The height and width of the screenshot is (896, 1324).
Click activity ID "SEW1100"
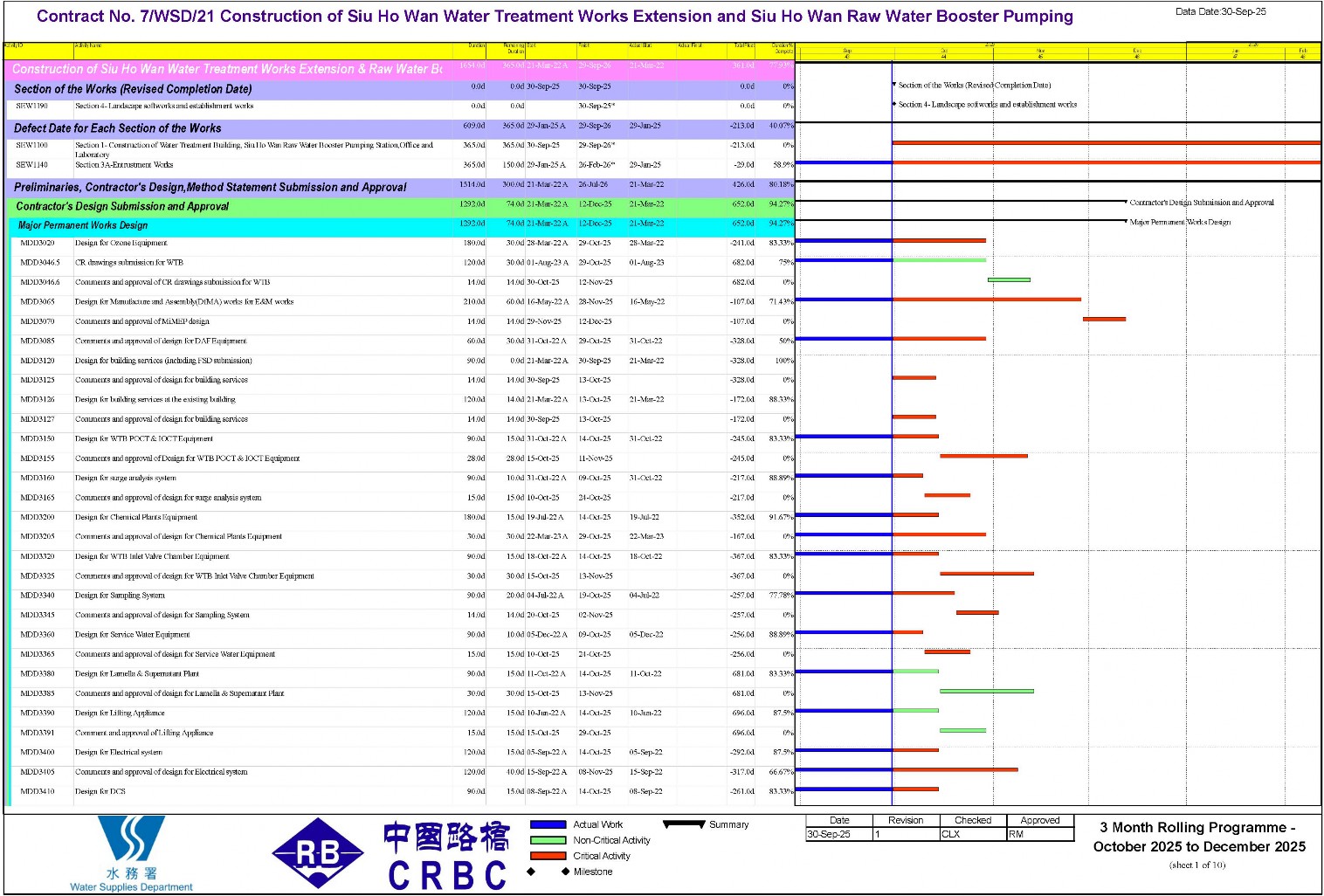31,145
